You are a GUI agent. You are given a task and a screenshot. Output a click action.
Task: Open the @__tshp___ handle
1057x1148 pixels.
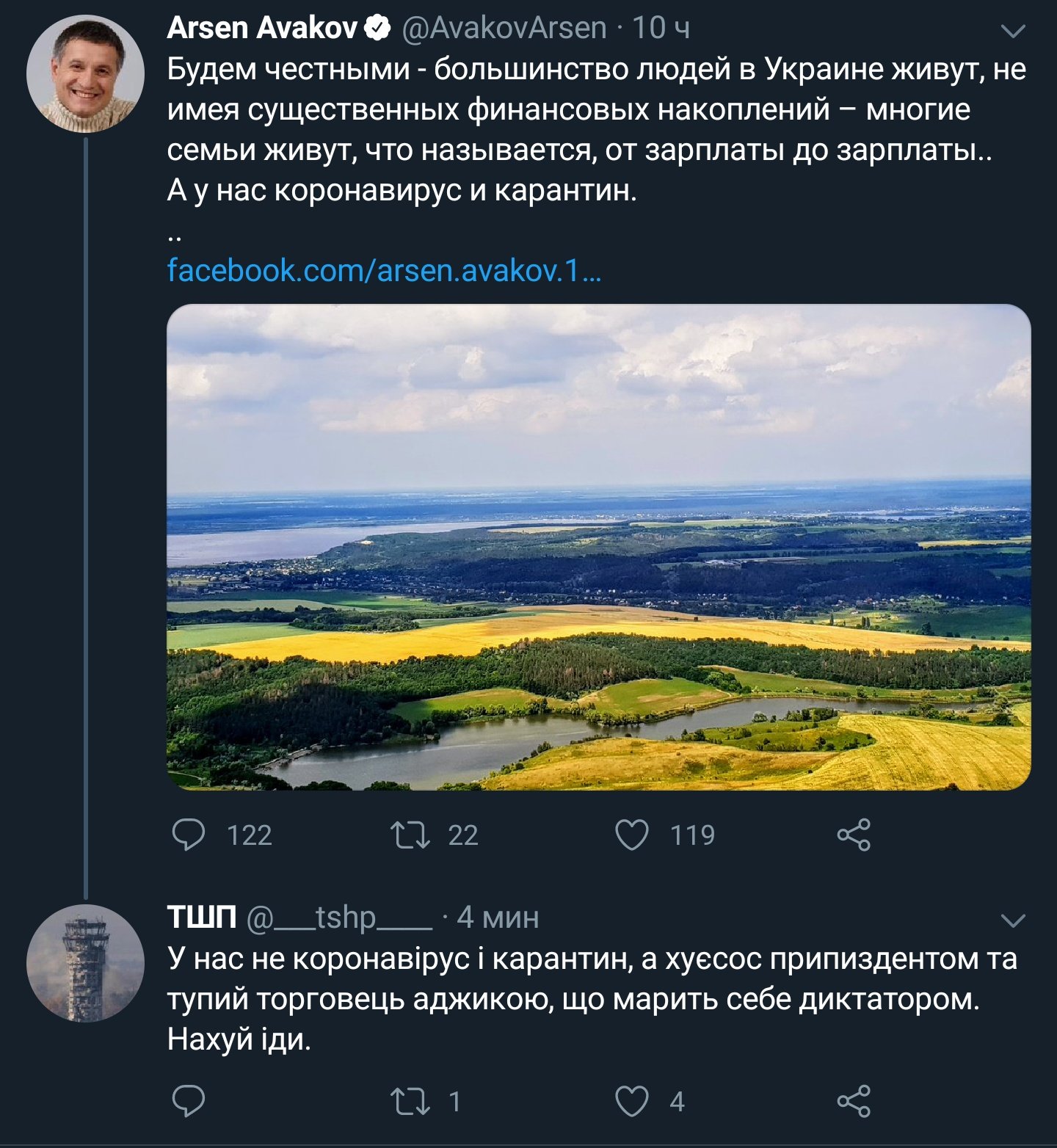click(x=339, y=918)
